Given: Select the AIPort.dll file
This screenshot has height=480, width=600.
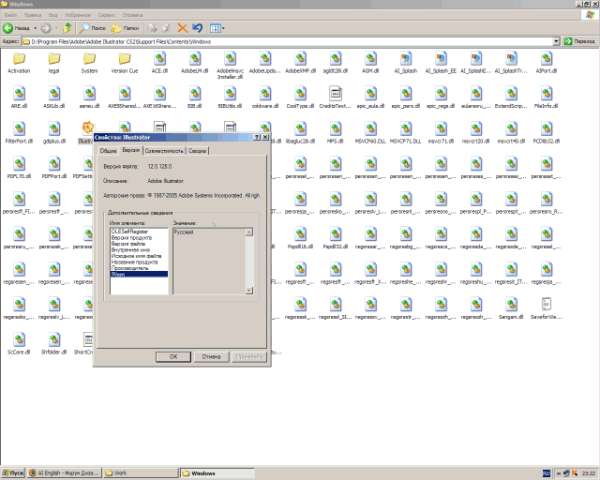Looking at the screenshot, I should [x=546, y=63].
